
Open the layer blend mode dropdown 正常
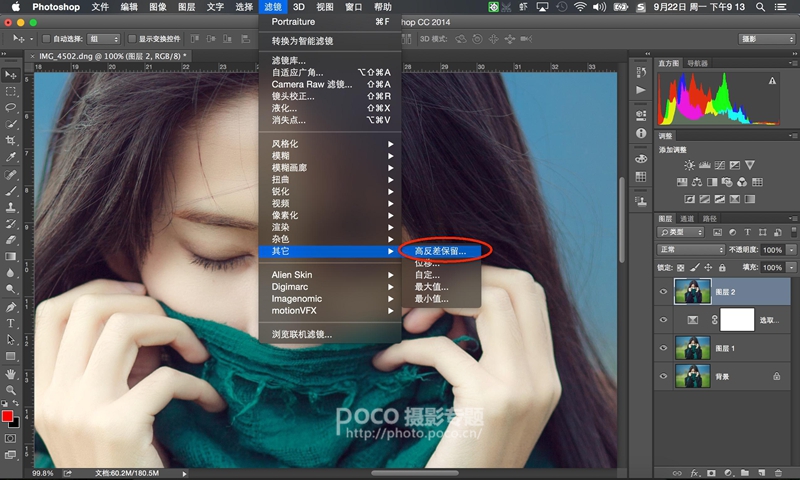(691, 250)
